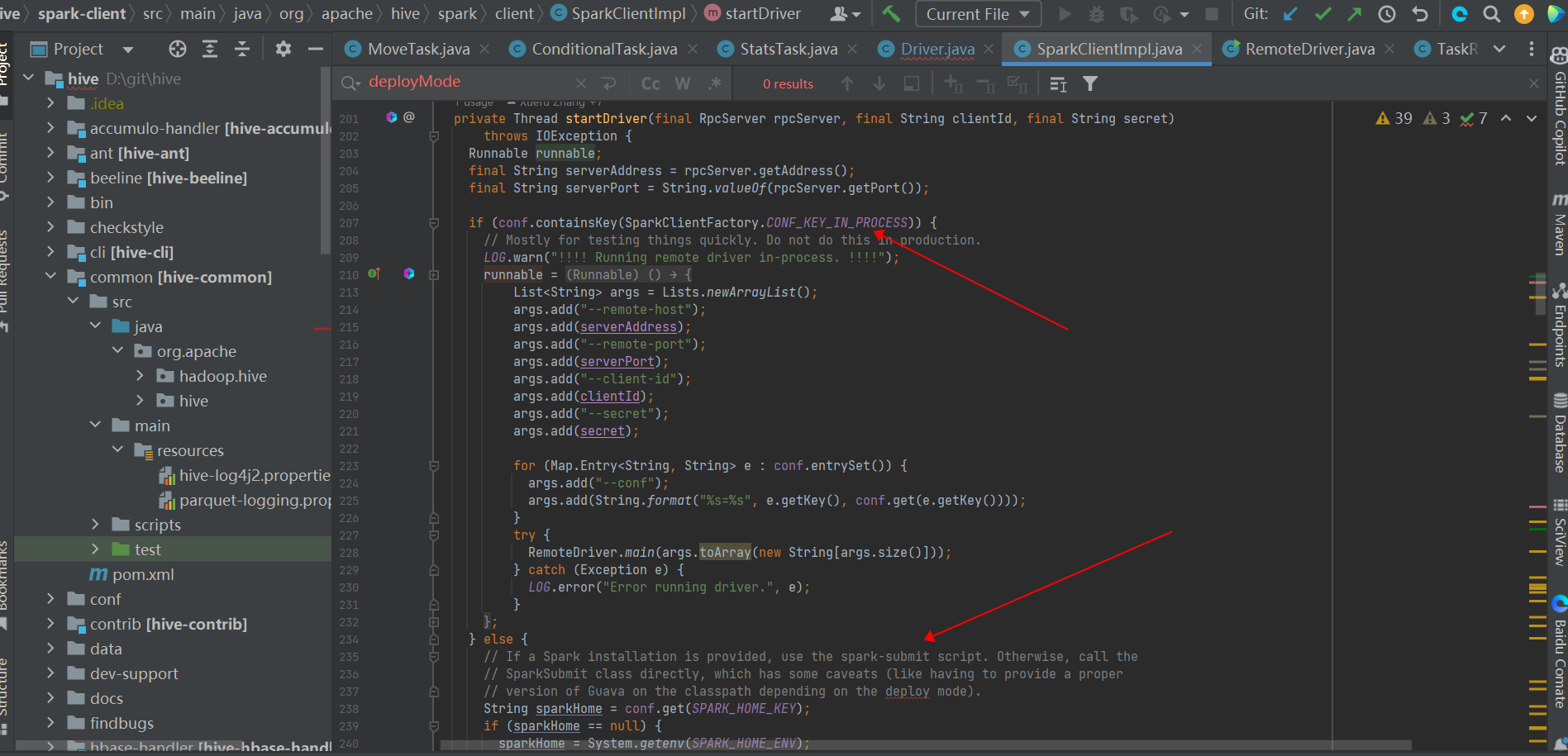Jump to previous search occurrence arrow

click(x=847, y=83)
